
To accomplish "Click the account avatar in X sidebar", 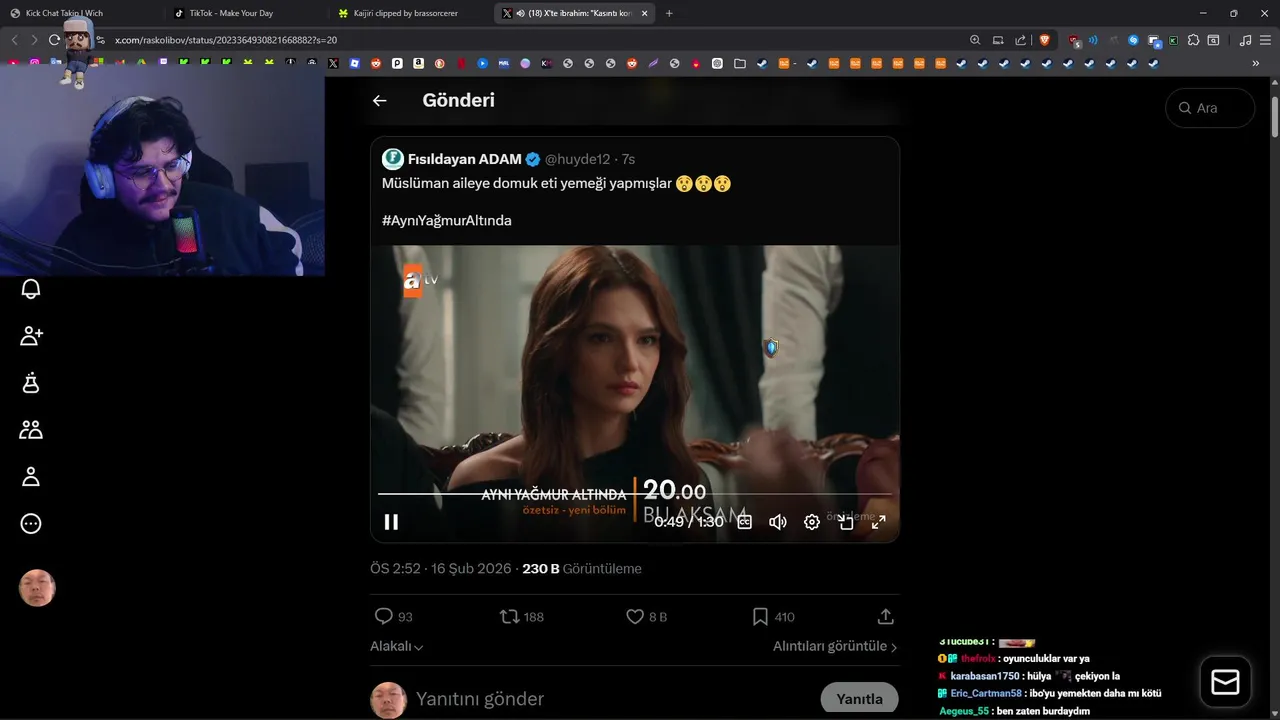I will tap(37, 588).
